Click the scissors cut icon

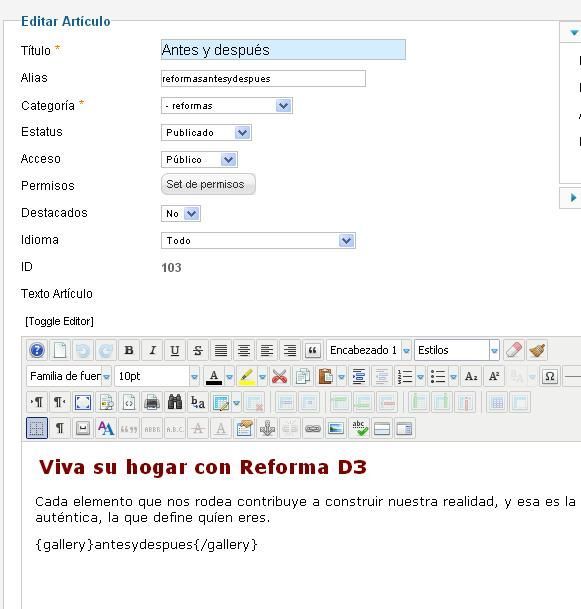[x=279, y=376]
